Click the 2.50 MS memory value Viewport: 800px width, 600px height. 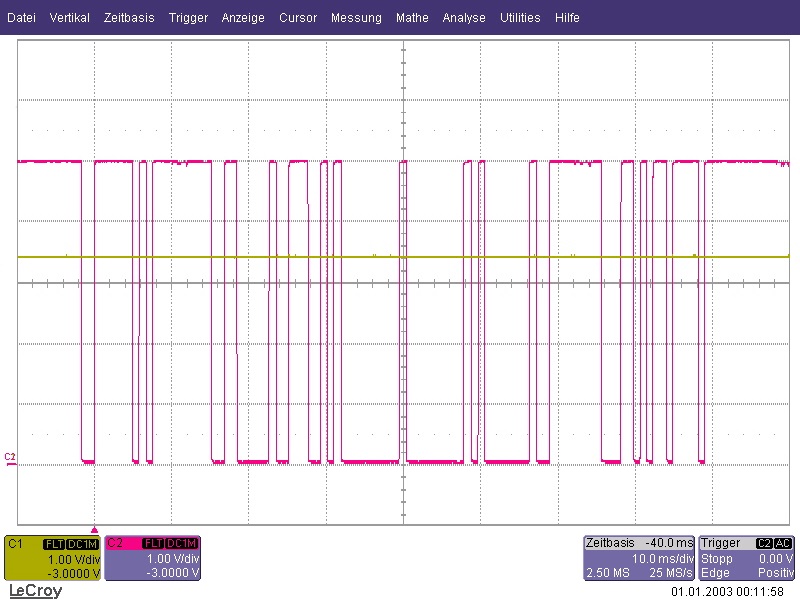608,573
